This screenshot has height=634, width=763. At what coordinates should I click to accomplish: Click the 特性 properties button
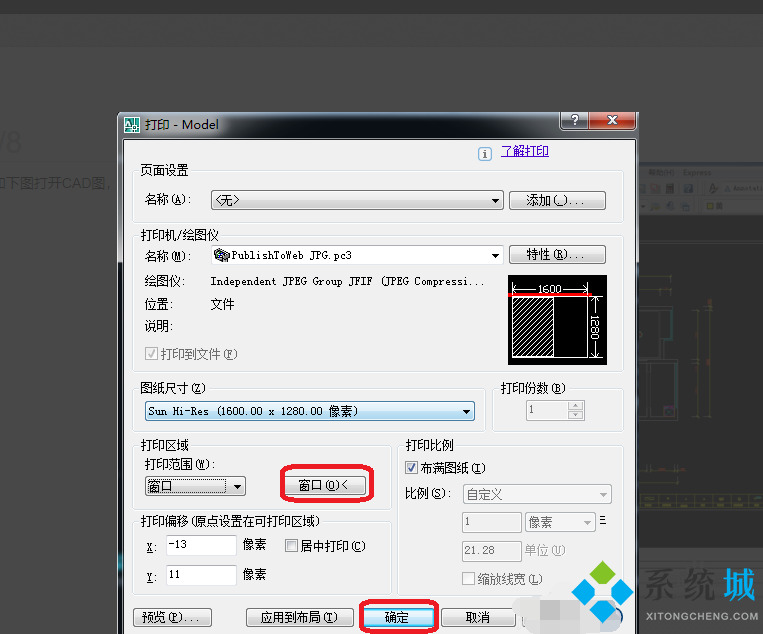(x=557, y=254)
